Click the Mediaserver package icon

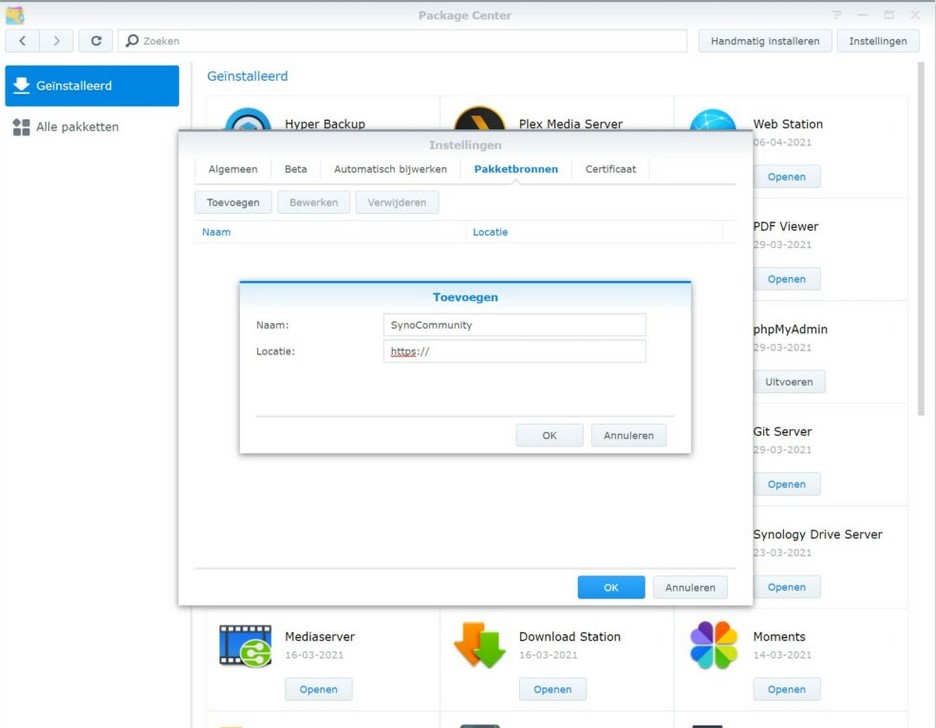point(245,645)
